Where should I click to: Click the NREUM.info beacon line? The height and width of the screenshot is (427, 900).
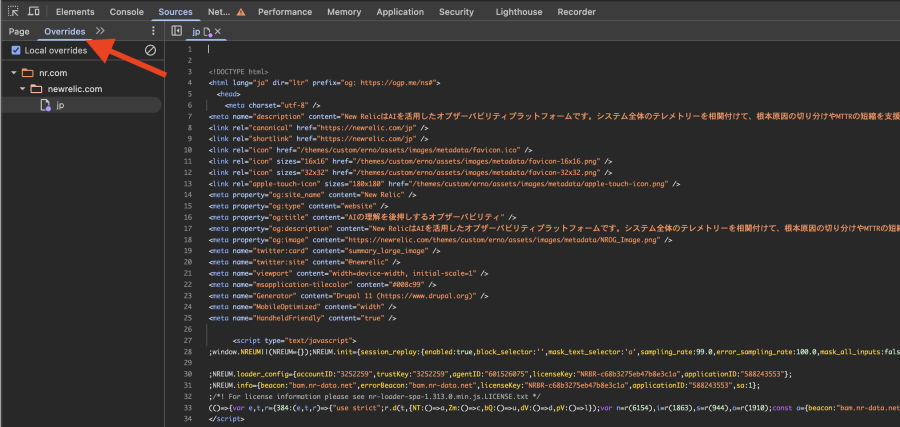(484, 385)
